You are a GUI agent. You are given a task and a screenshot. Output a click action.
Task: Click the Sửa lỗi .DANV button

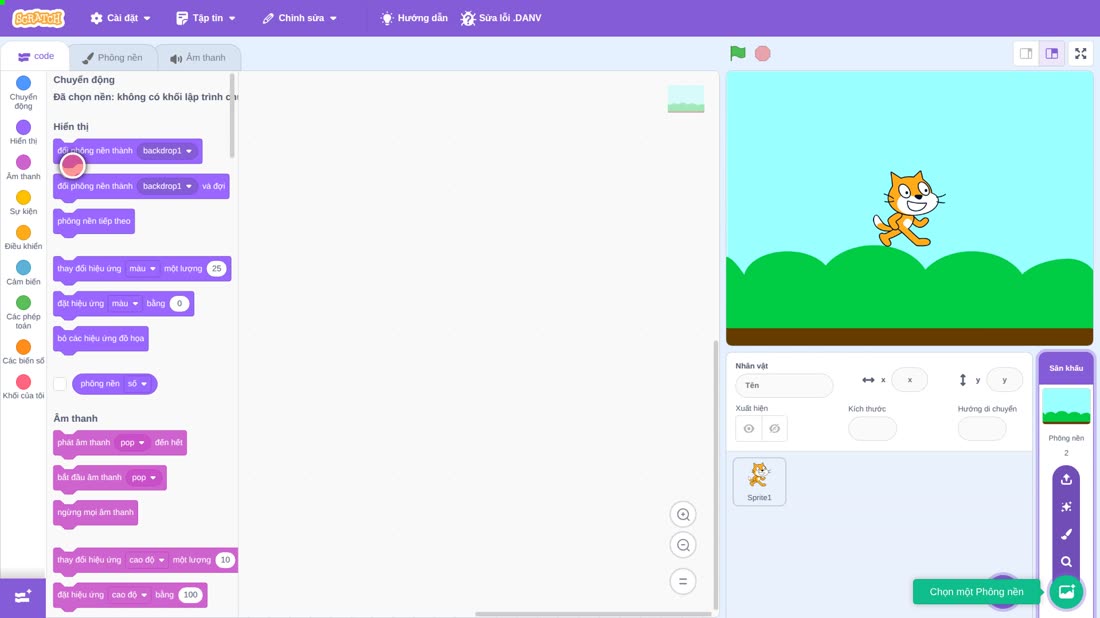click(501, 18)
